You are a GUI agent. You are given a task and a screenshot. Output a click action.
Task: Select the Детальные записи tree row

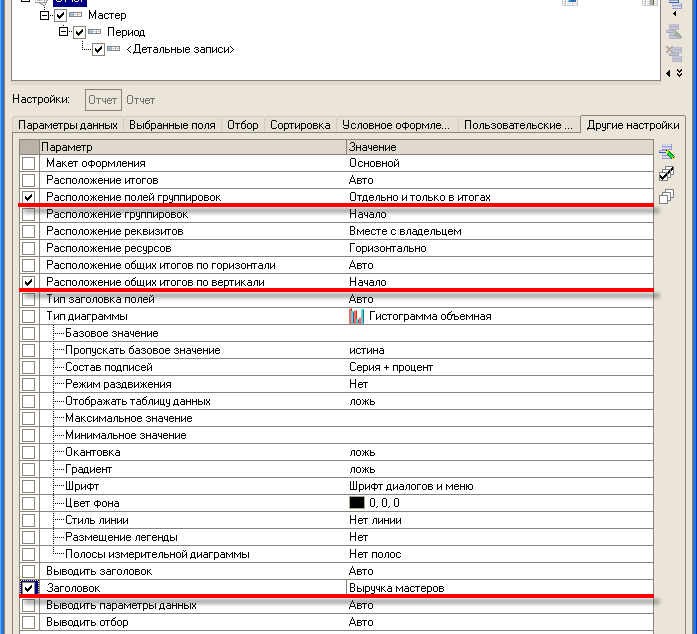(180, 49)
